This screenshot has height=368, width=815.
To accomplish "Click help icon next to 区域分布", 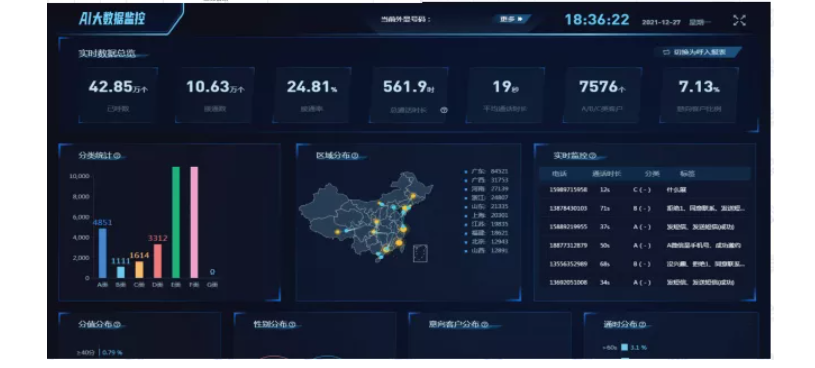I will click(x=355, y=155).
